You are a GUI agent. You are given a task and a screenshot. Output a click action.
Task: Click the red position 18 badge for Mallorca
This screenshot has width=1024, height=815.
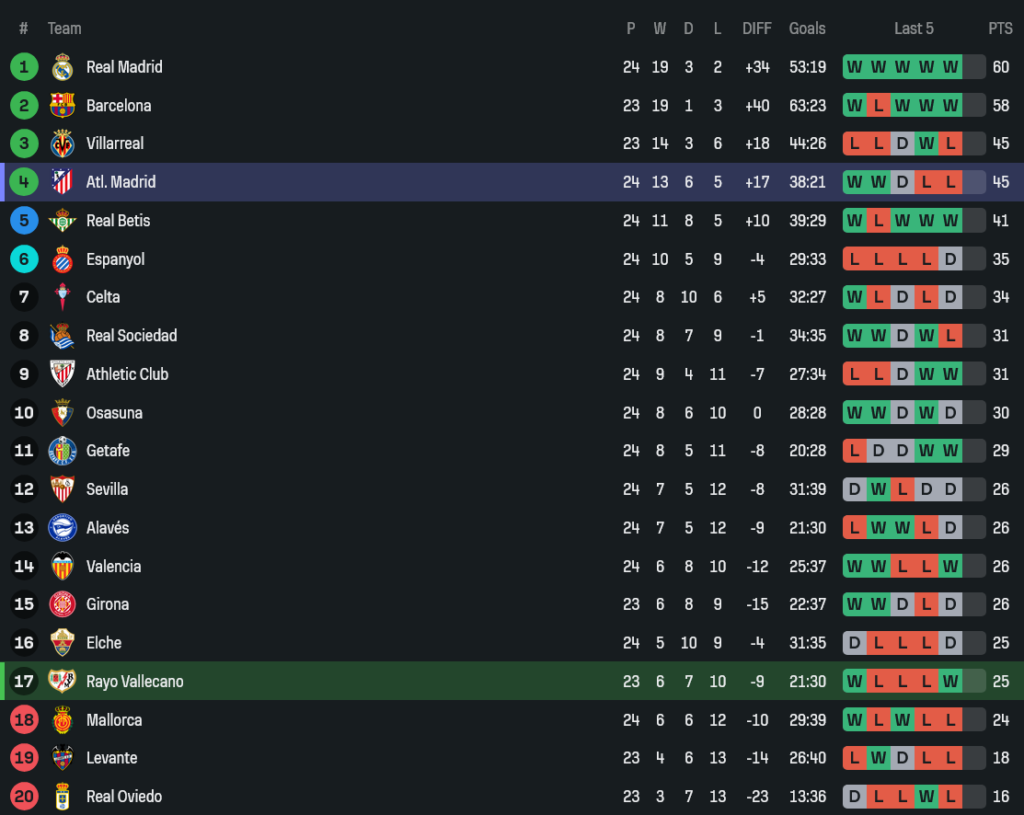(24, 720)
